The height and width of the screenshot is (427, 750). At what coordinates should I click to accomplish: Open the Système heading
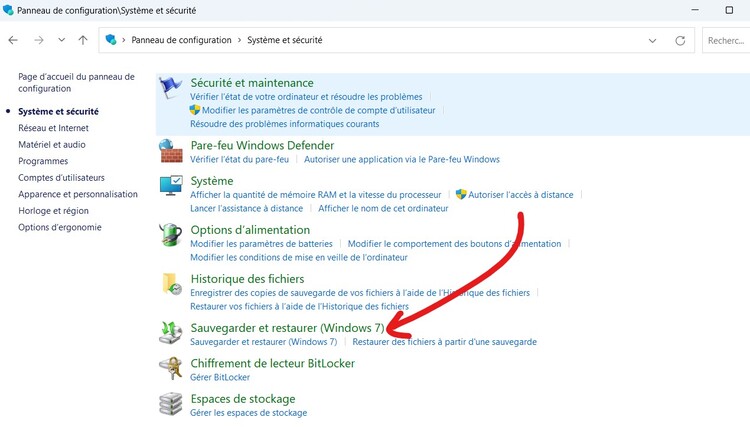(212, 181)
